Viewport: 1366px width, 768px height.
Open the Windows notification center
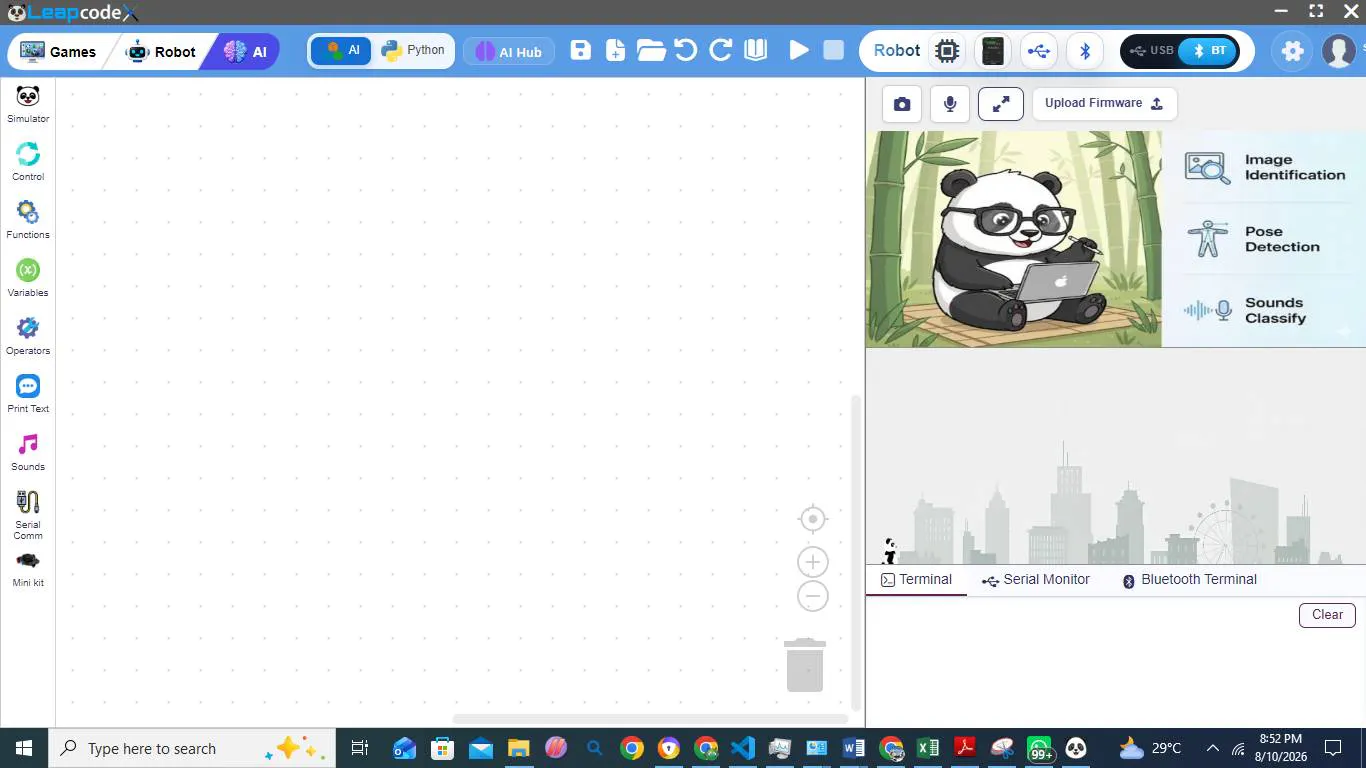[x=1333, y=748]
